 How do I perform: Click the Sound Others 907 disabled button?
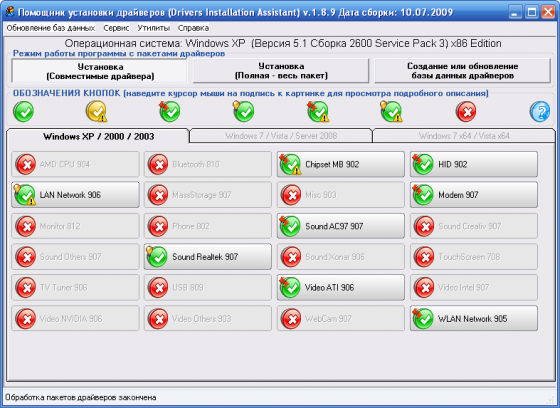coord(75,257)
